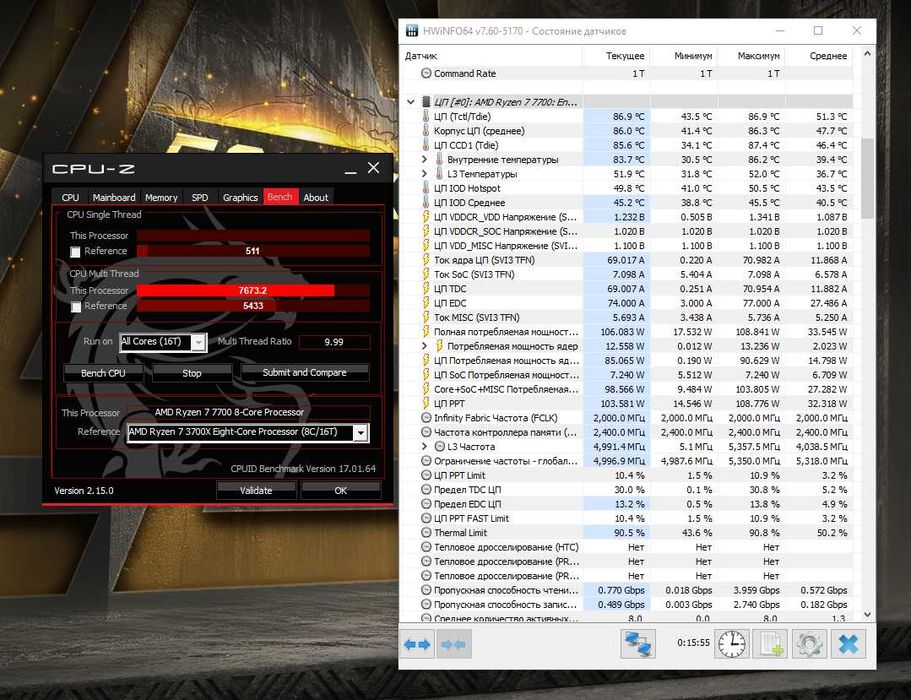This screenshot has height=700, width=911.
Task: Click lightning icon beside Ток SoC (SVI3 TFN)
Action: pyautogui.click(x=426, y=274)
